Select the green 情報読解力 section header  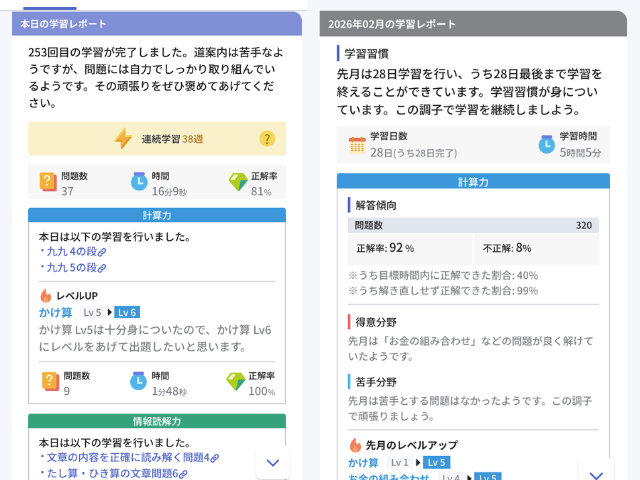coord(157,421)
